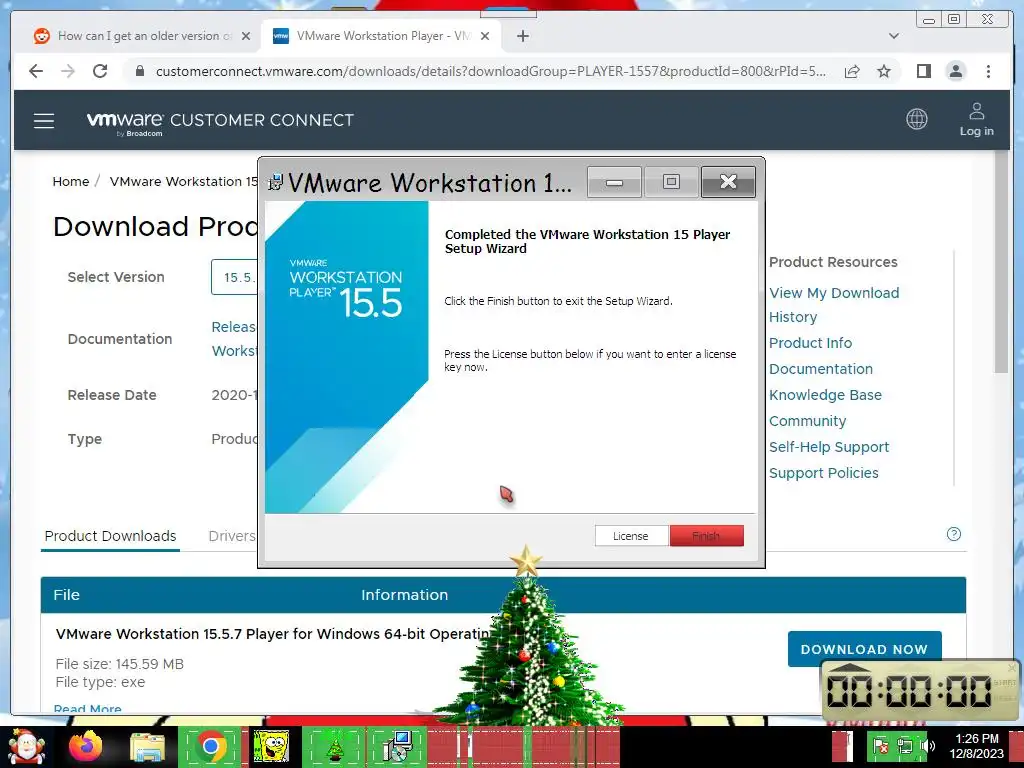The height and width of the screenshot is (768, 1024).
Task: Bookmark this page with the star icon
Action: coord(884,71)
